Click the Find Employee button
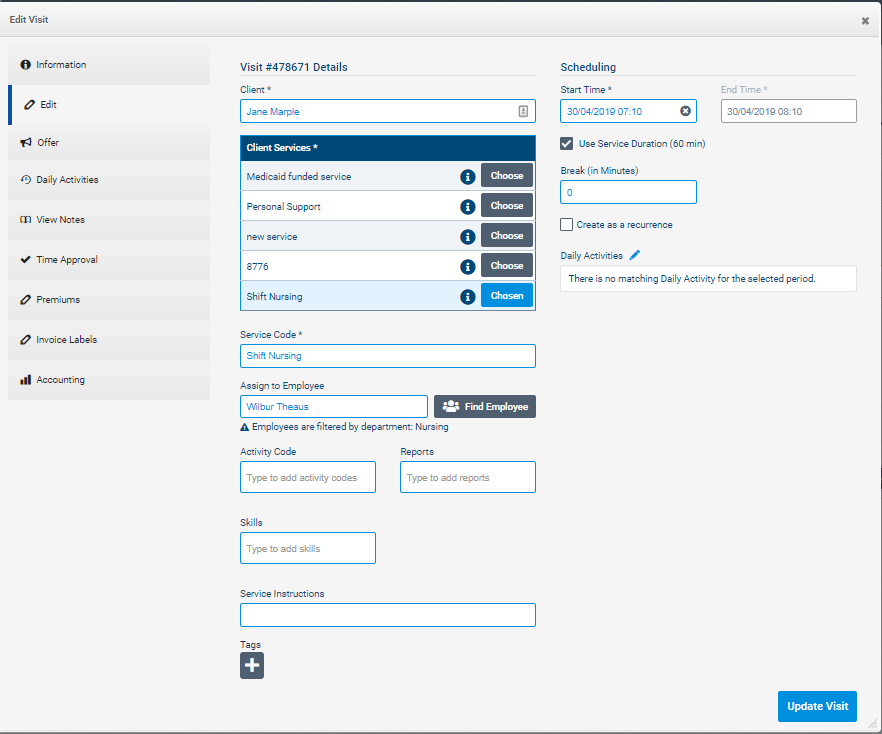Image resolution: width=882 pixels, height=734 pixels. pos(485,407)
